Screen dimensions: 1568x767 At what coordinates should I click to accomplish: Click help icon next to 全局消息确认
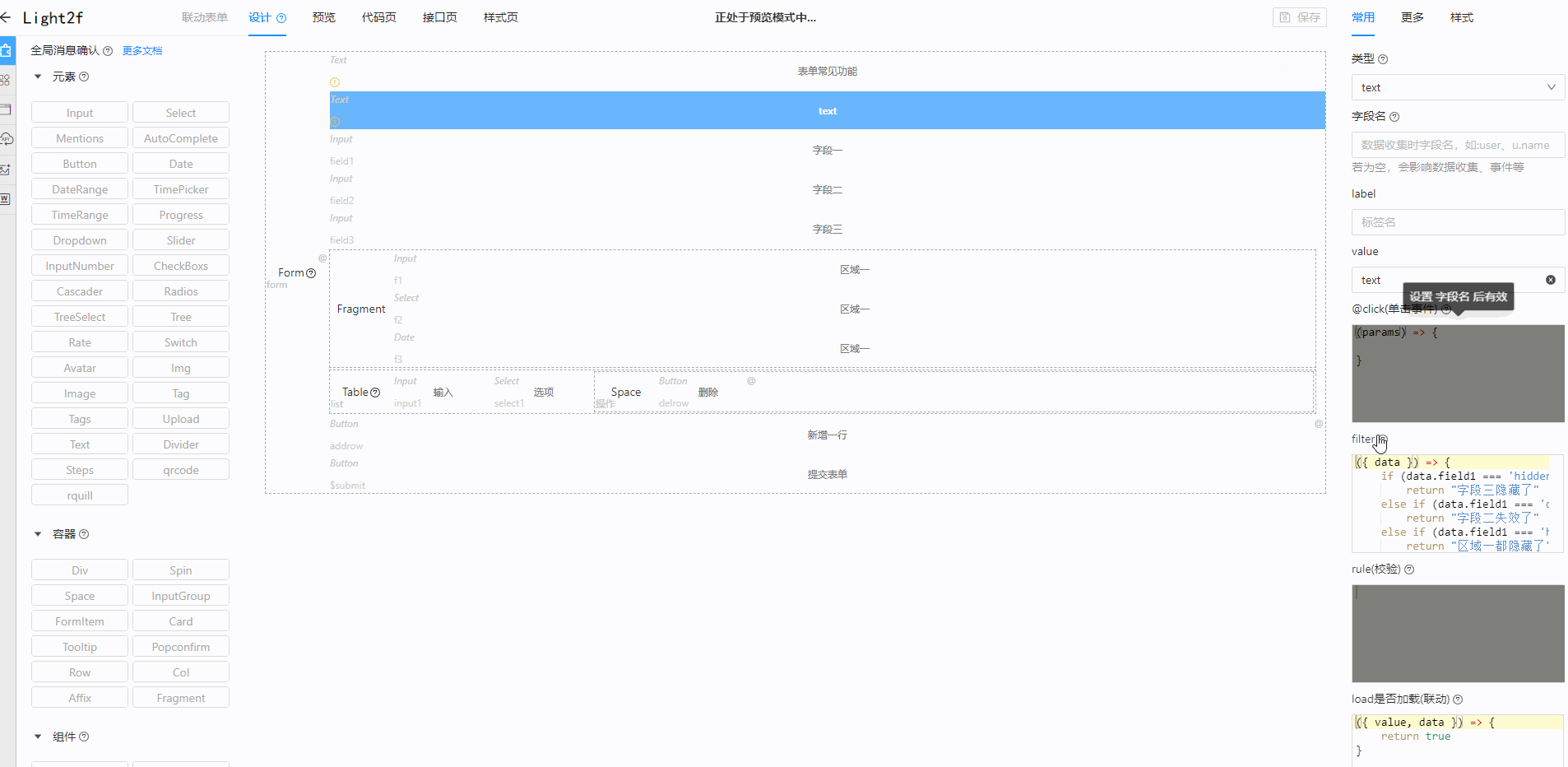[x=108, y=51]
